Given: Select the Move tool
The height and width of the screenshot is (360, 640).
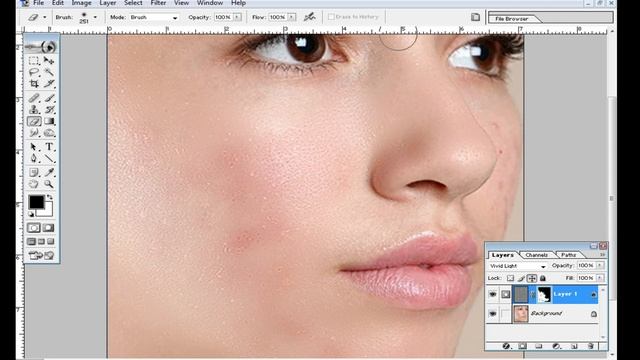Looking at the screenshot, I should (x=49, y=61).
